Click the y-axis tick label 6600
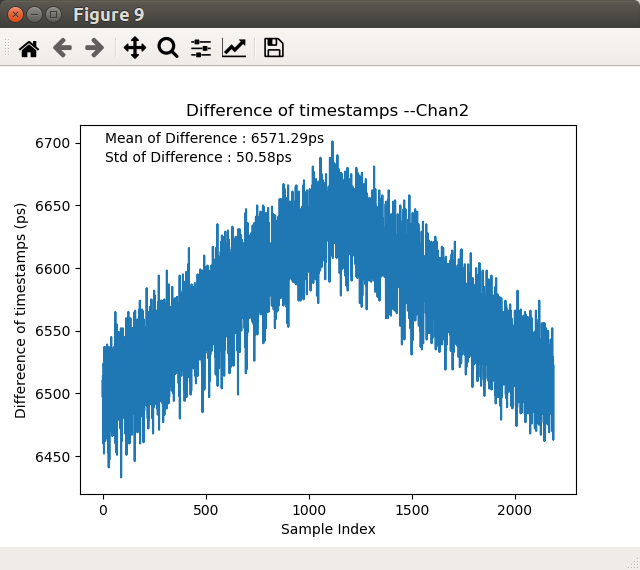 [x=53, y=269]
